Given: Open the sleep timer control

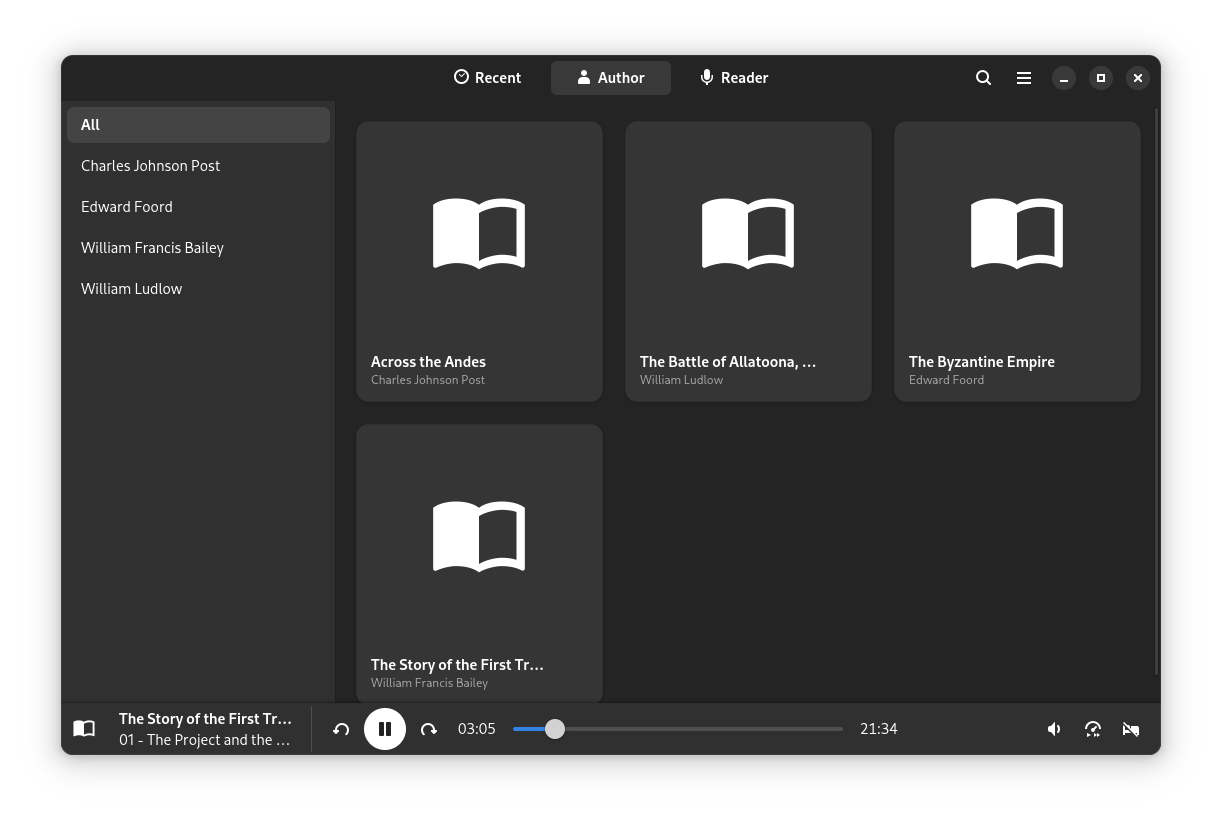Looking at the screenshot, I should coord(1131,729).
